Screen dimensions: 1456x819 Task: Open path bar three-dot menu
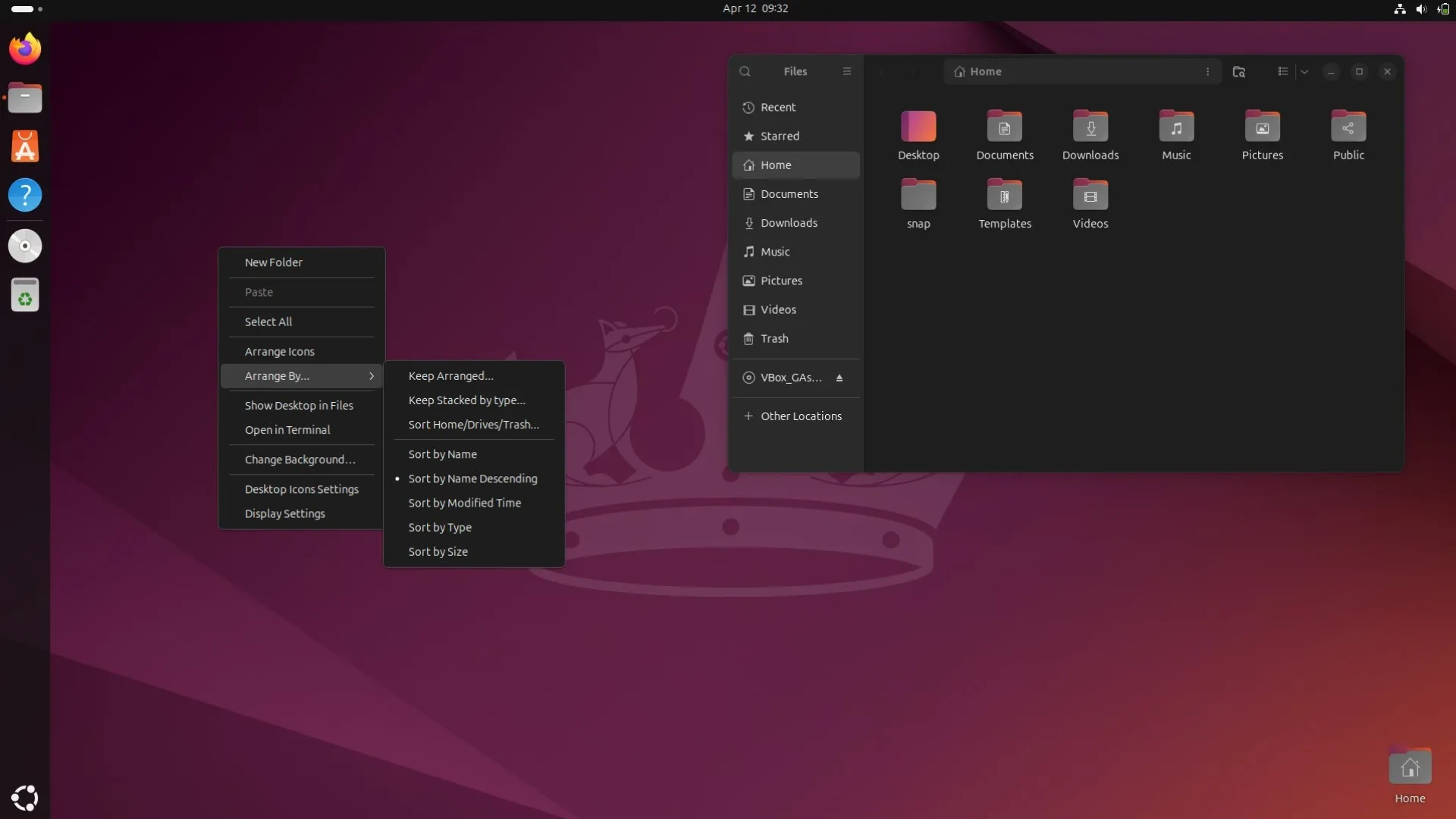(1207, 71)
